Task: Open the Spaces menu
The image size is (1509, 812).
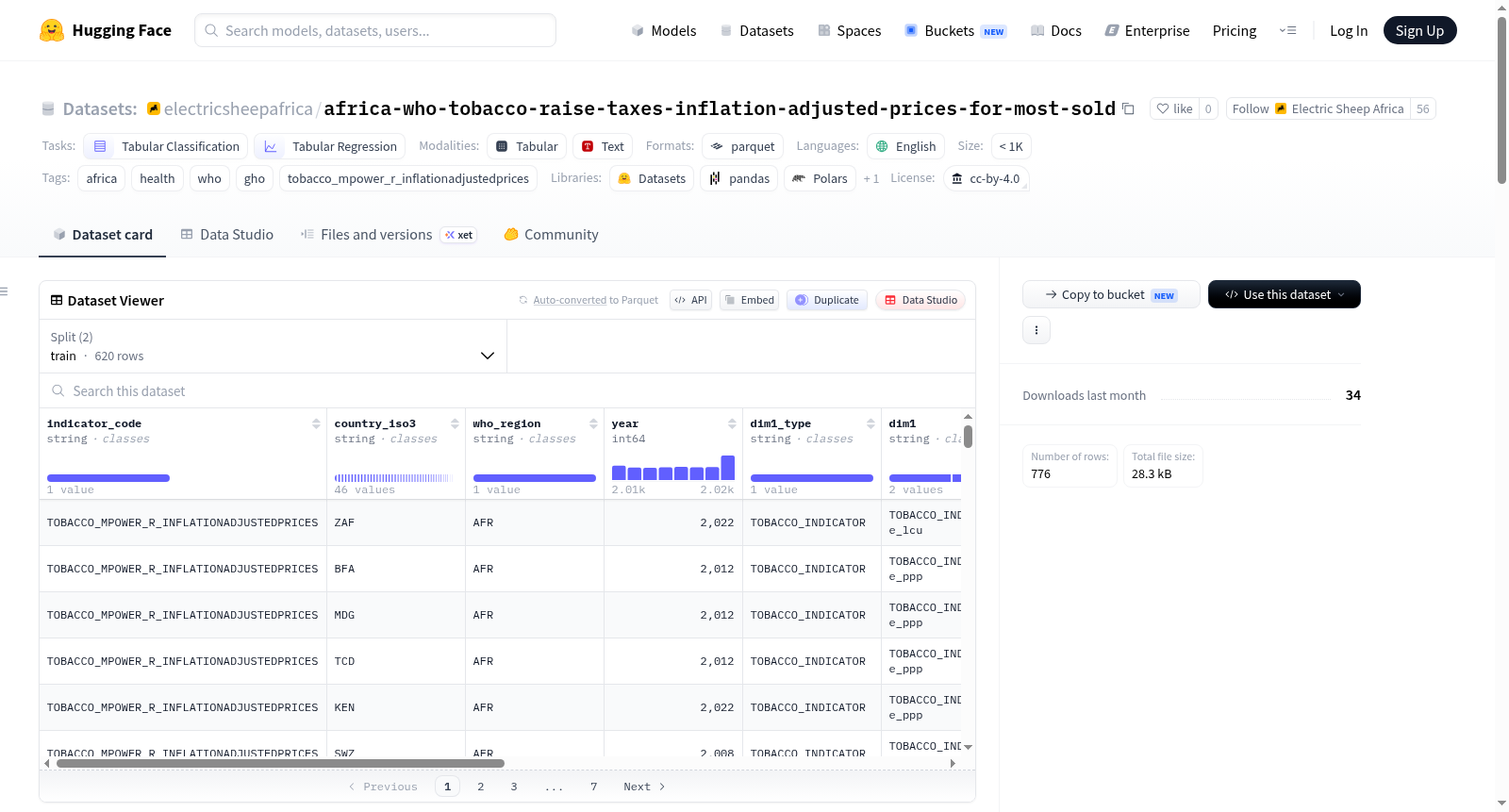Action: click(x=849, y=30)
